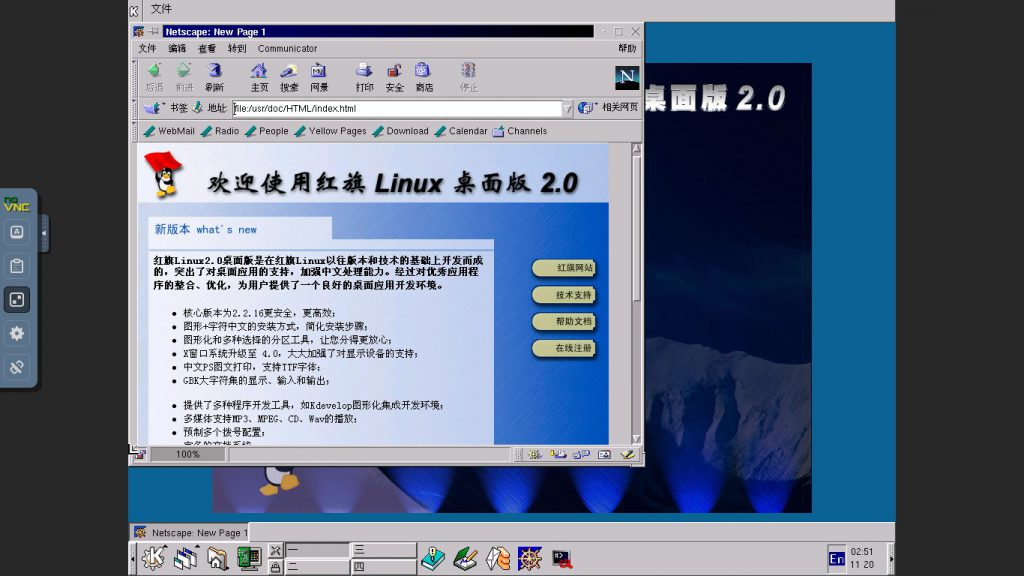
Task: Open Mailbox from the component bar
Action: coord(558,455)
